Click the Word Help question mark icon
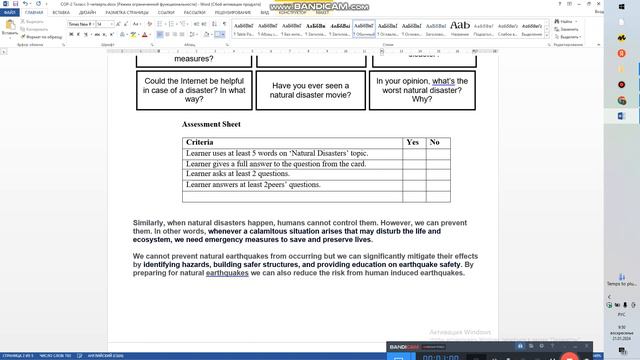The width and height of the screenshot is (640, 360). (560, 4)
